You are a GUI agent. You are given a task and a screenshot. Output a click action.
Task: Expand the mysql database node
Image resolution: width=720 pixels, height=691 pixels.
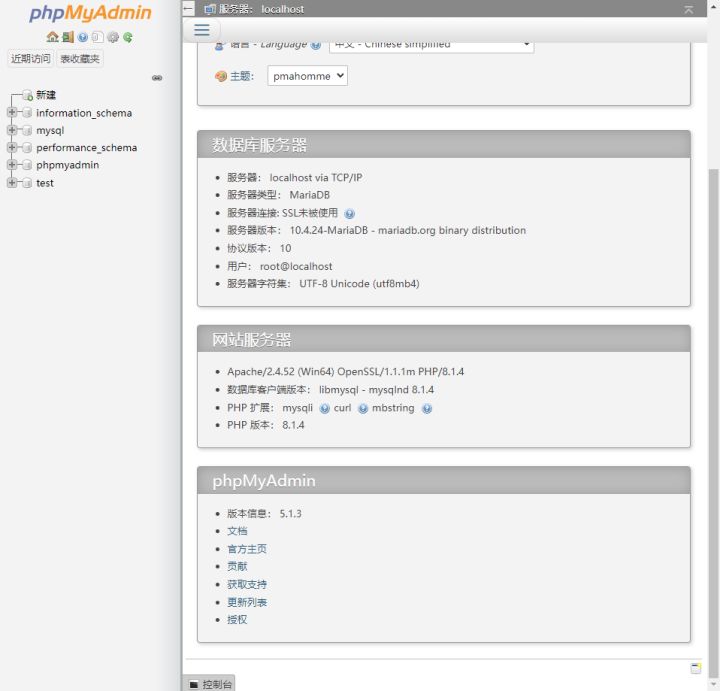[x=12, y=130]
